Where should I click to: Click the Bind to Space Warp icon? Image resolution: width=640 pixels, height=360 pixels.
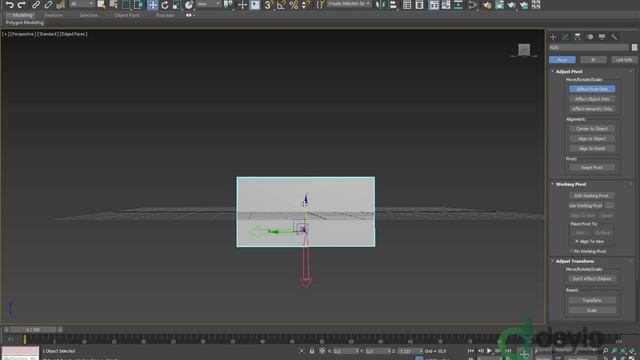[60, 4]
